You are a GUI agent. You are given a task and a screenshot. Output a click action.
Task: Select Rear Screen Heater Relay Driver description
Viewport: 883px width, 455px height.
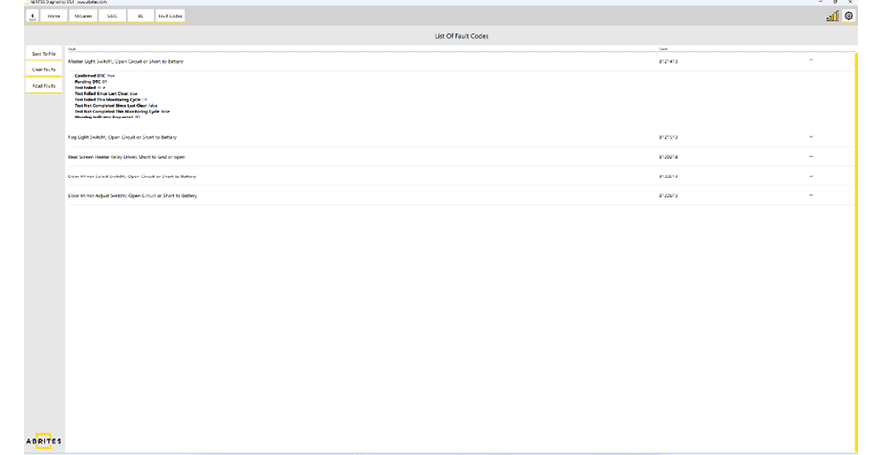(126, 157)
